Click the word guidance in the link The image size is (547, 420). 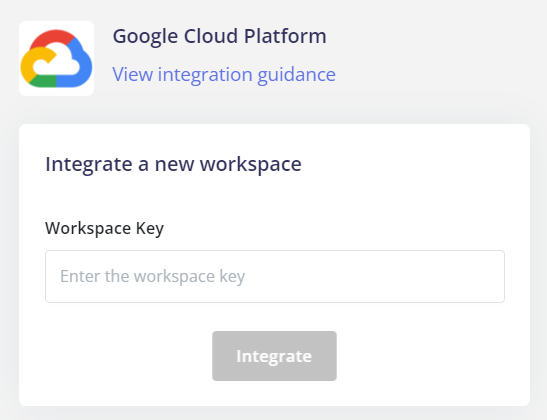297,75
